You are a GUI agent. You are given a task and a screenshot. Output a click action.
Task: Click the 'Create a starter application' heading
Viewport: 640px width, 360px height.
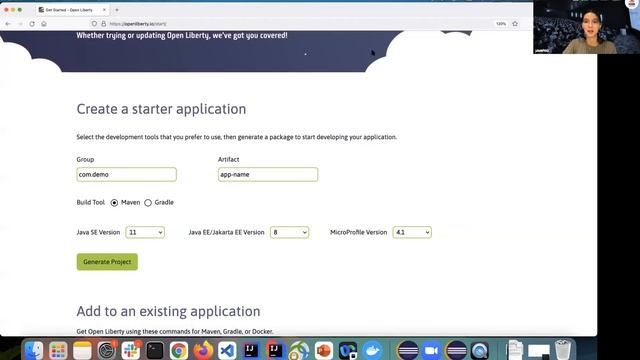coord(161,109)
